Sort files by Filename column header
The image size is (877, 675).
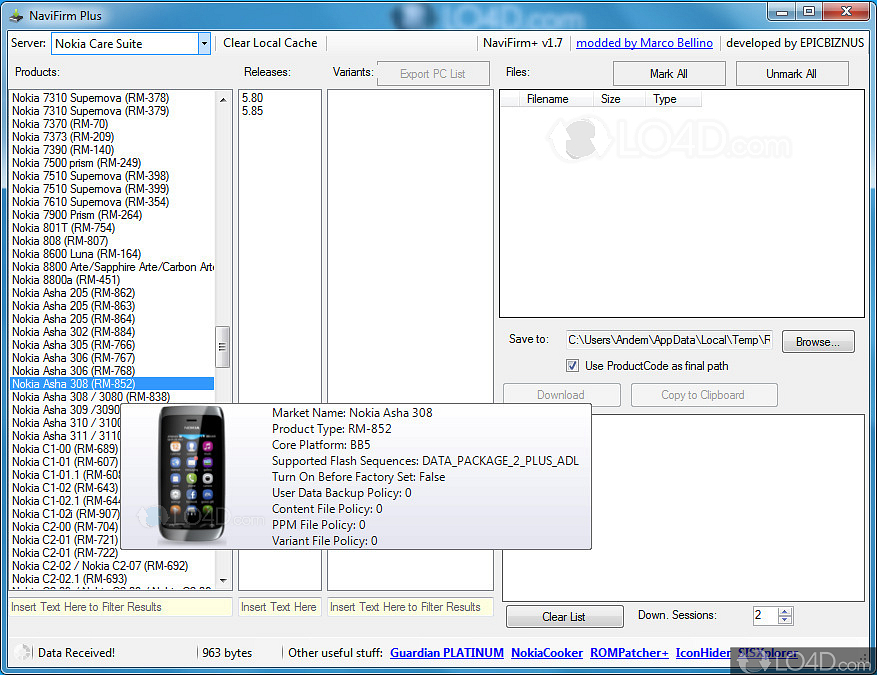pyautogui.click(x=547, y=99)
